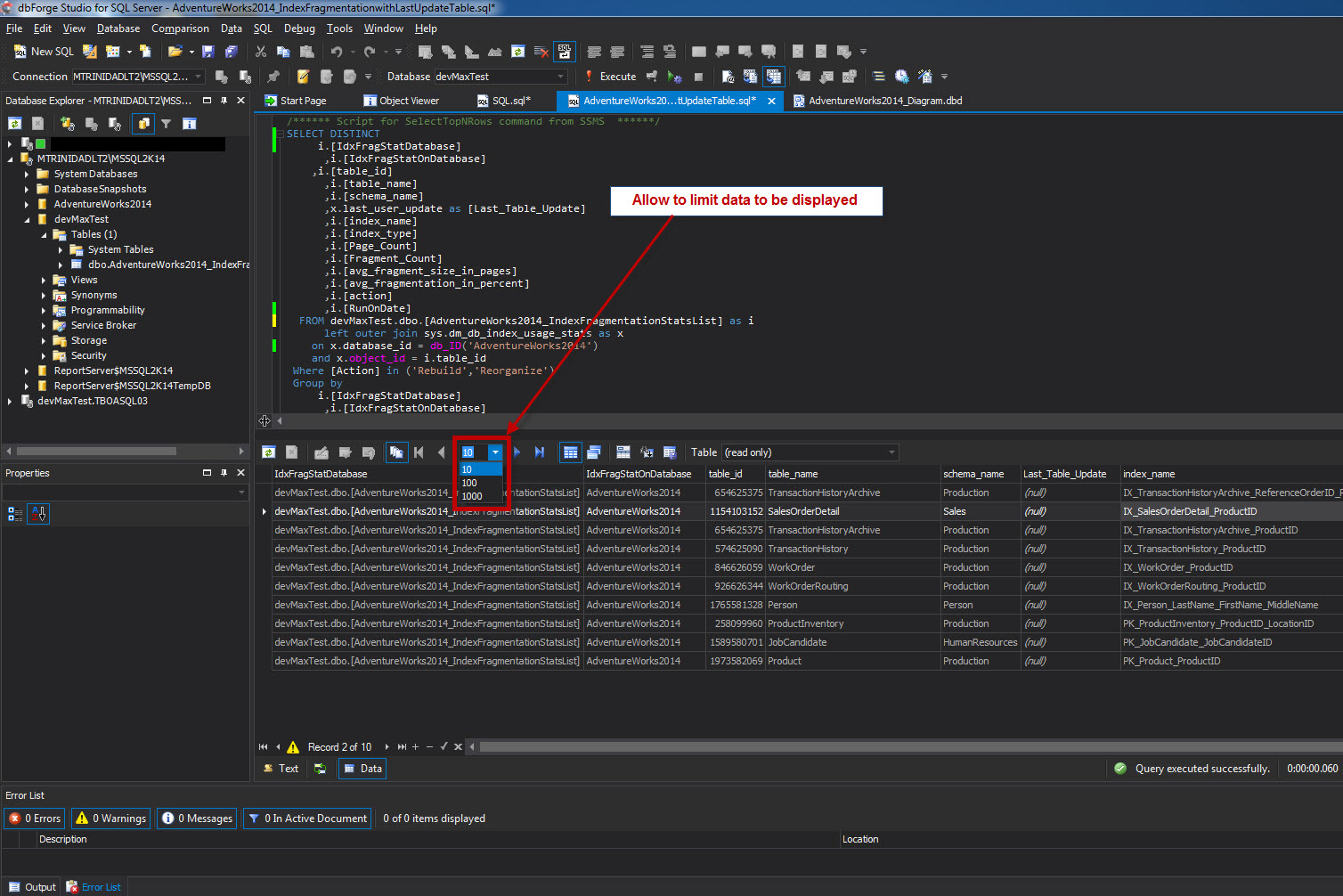Click the SalesOrderDetail table_name cell
1343x896 pixels.
tap(852, 511)
